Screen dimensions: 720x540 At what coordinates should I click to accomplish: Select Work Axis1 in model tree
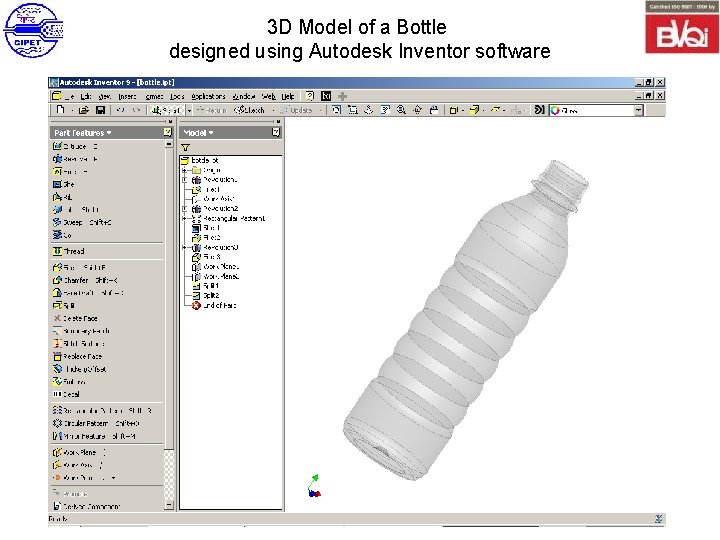point(213,199)
